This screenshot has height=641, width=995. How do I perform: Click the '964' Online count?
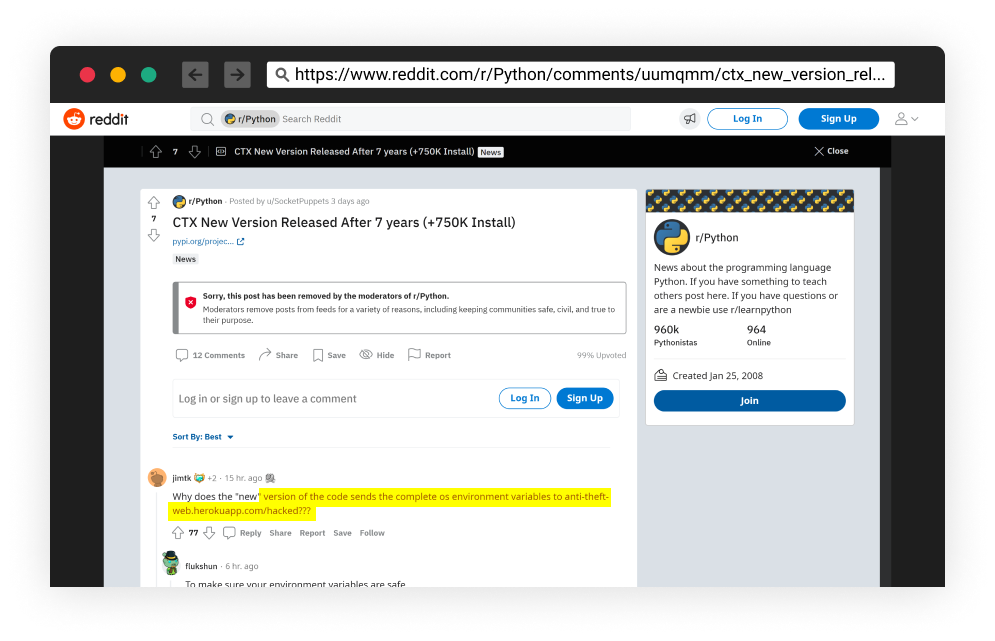756,329
